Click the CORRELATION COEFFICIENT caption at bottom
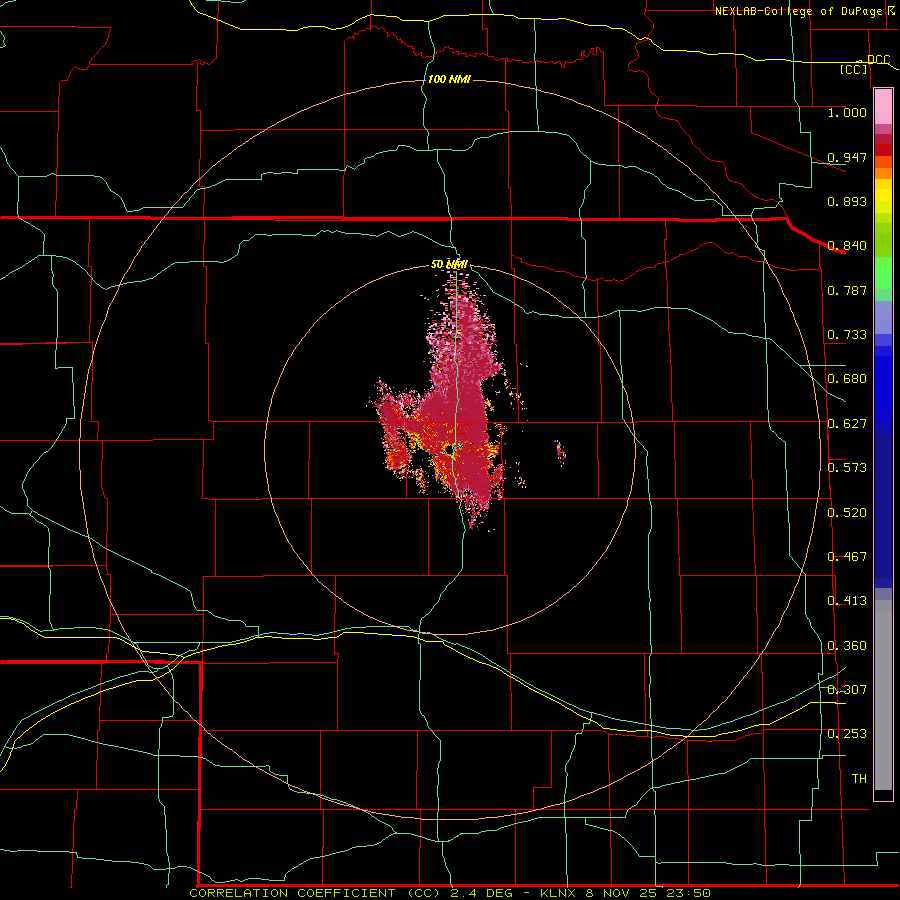Screen dimensions: 900x900 (450, 893)
